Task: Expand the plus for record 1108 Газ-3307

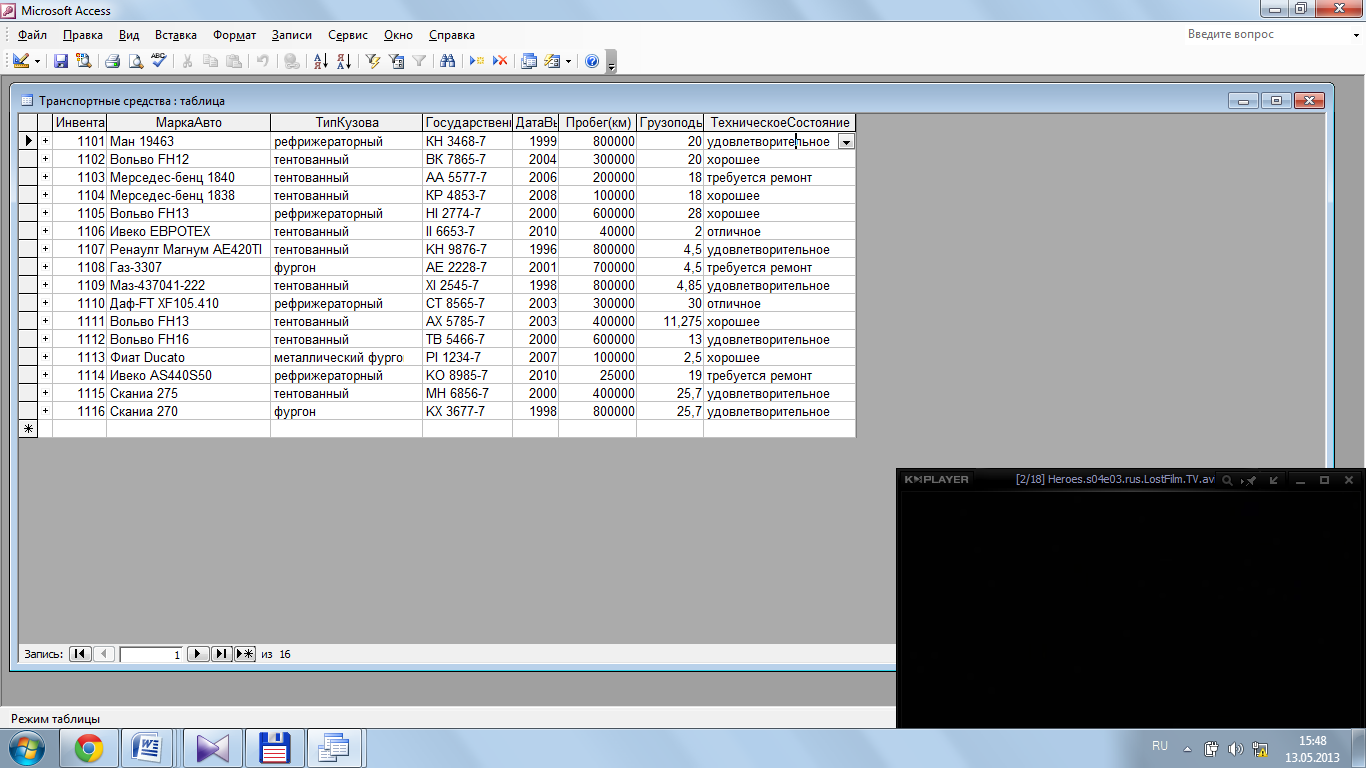Action: coord(45,268)
